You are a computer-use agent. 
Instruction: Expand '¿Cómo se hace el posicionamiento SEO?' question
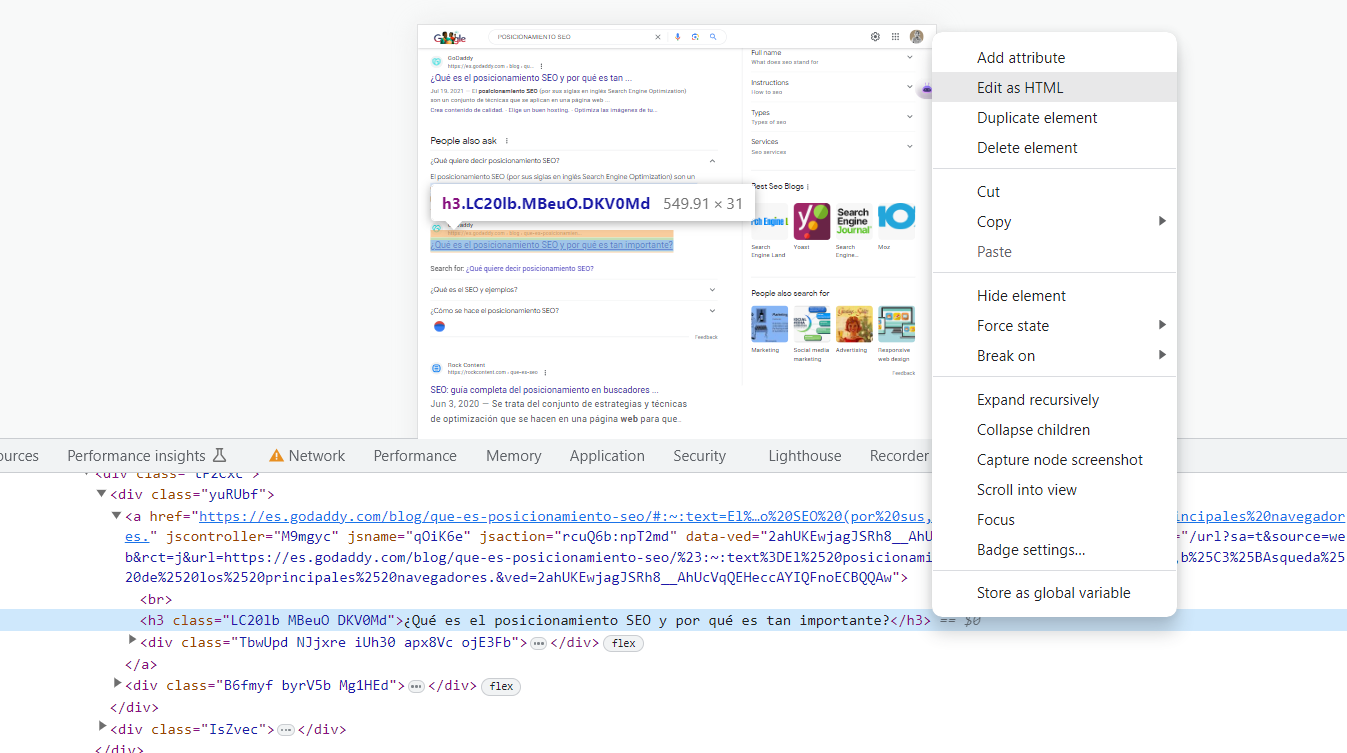(x=712, y=311)
